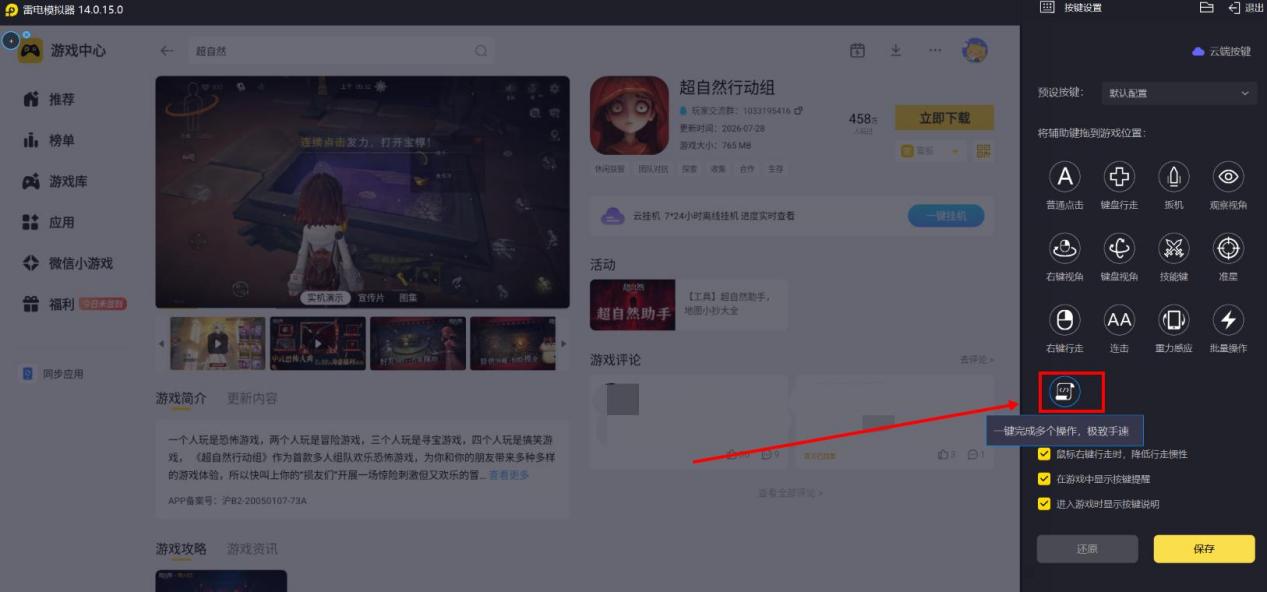Play the first video thumbnail in the carousel
The width and height of the screenshot is (1267, 592).
point(217,343)
